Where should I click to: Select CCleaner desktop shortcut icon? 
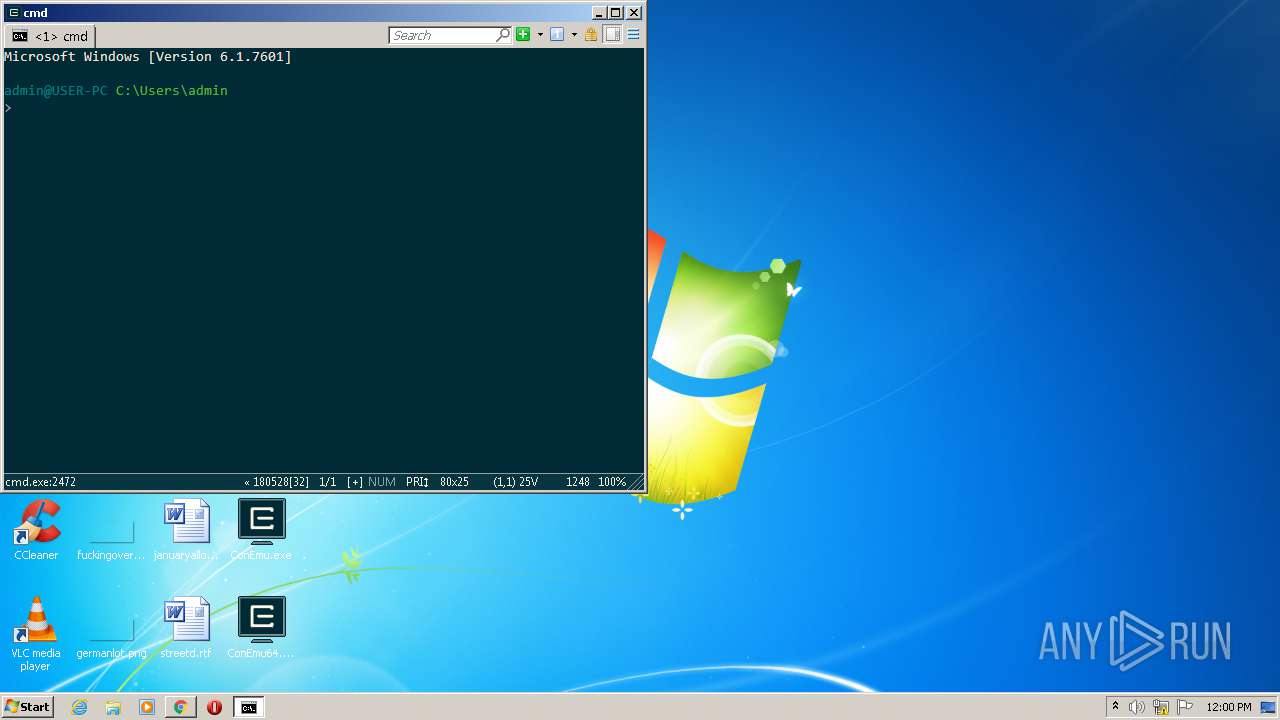[36, 531]
